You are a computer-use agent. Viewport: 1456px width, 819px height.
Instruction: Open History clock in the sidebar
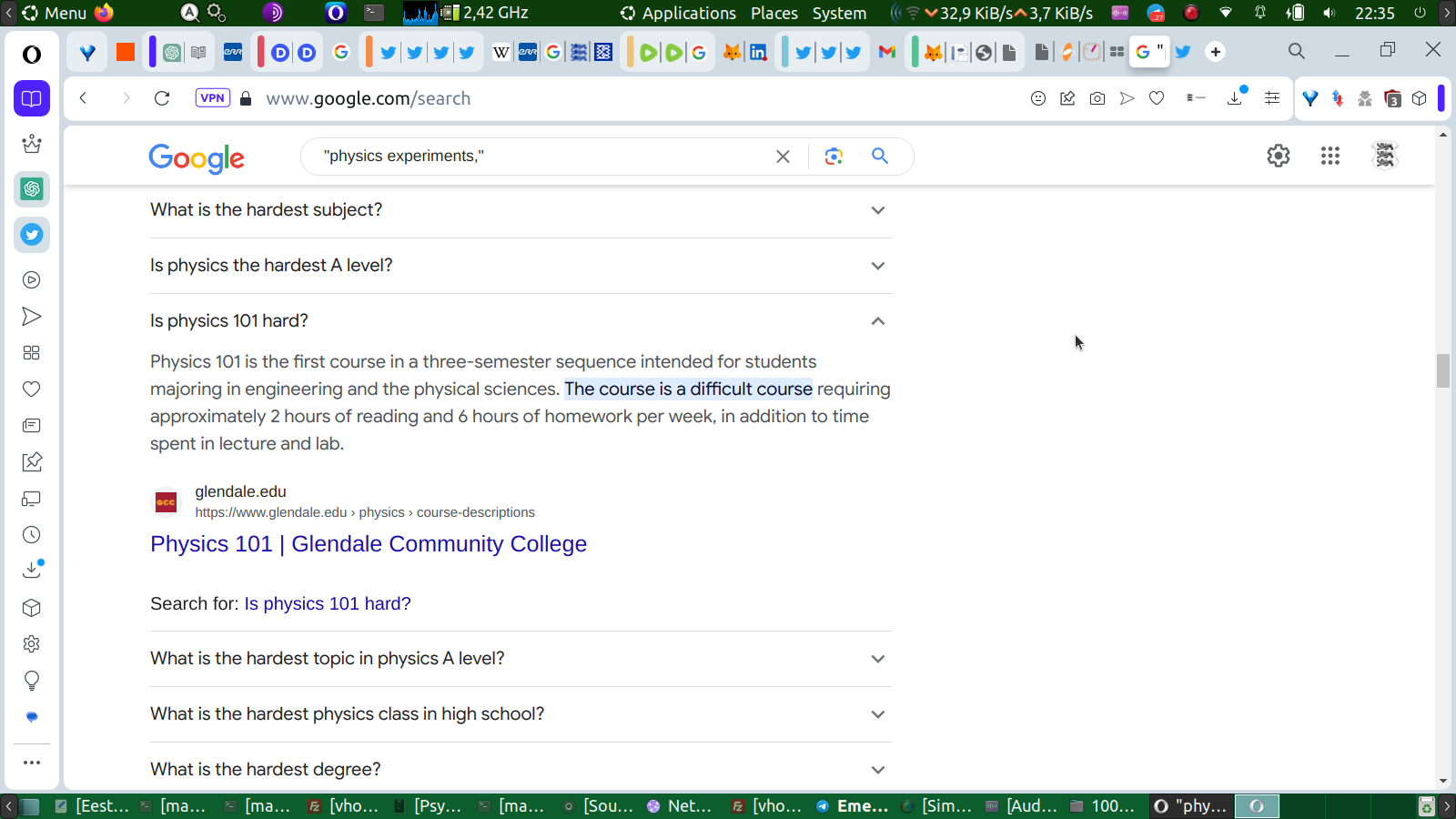pos(32,535)
